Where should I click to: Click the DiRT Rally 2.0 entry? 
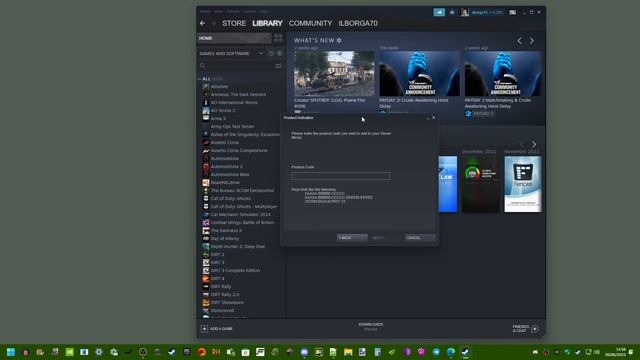pos(225,294)
